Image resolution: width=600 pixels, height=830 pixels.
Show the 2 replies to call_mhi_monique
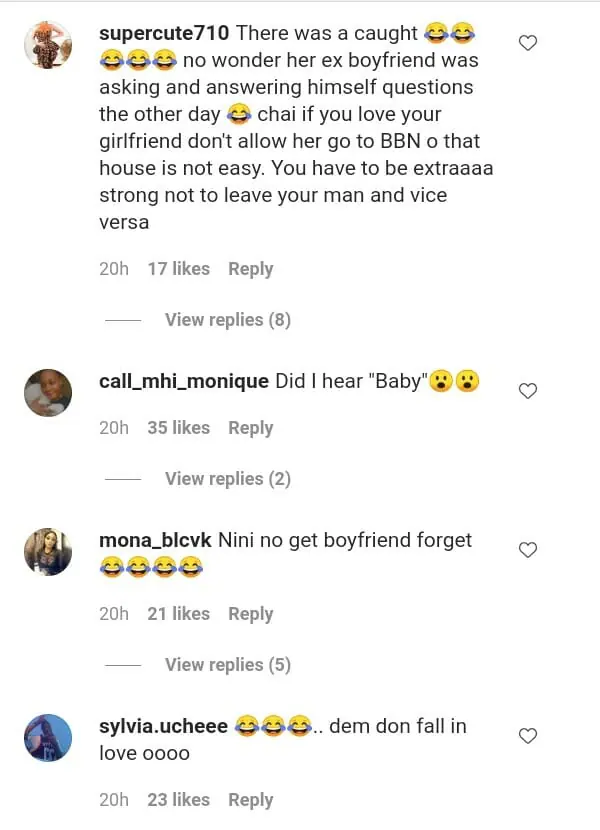[x=227, y=479]
